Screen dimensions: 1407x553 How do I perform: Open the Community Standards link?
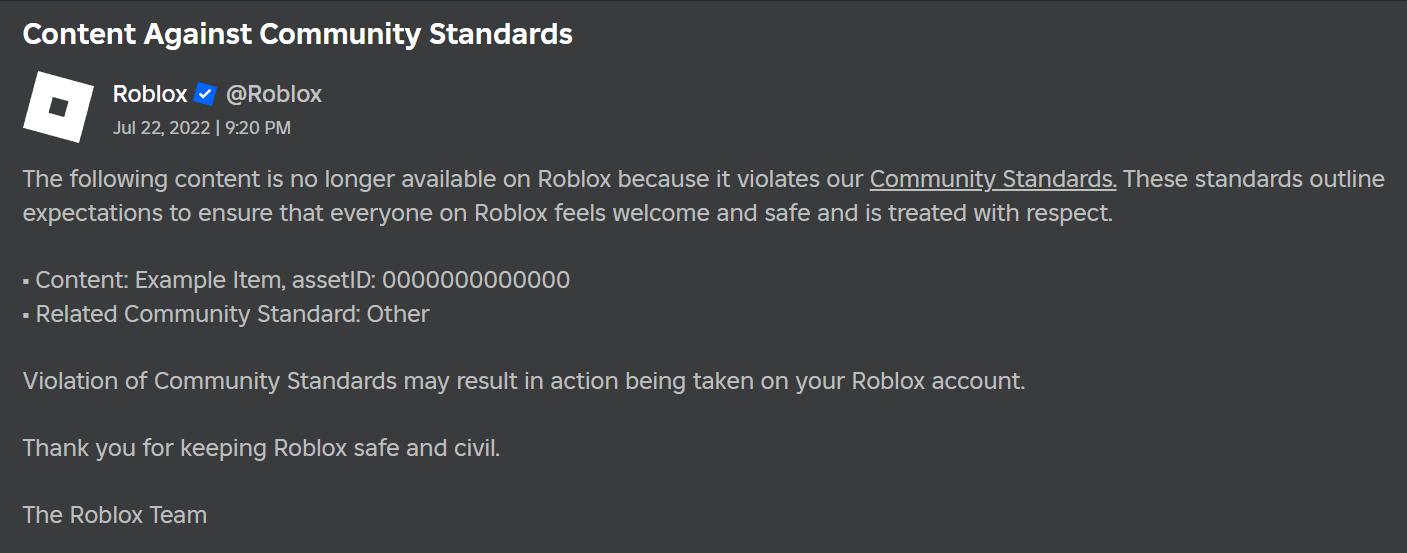[992, 180]
